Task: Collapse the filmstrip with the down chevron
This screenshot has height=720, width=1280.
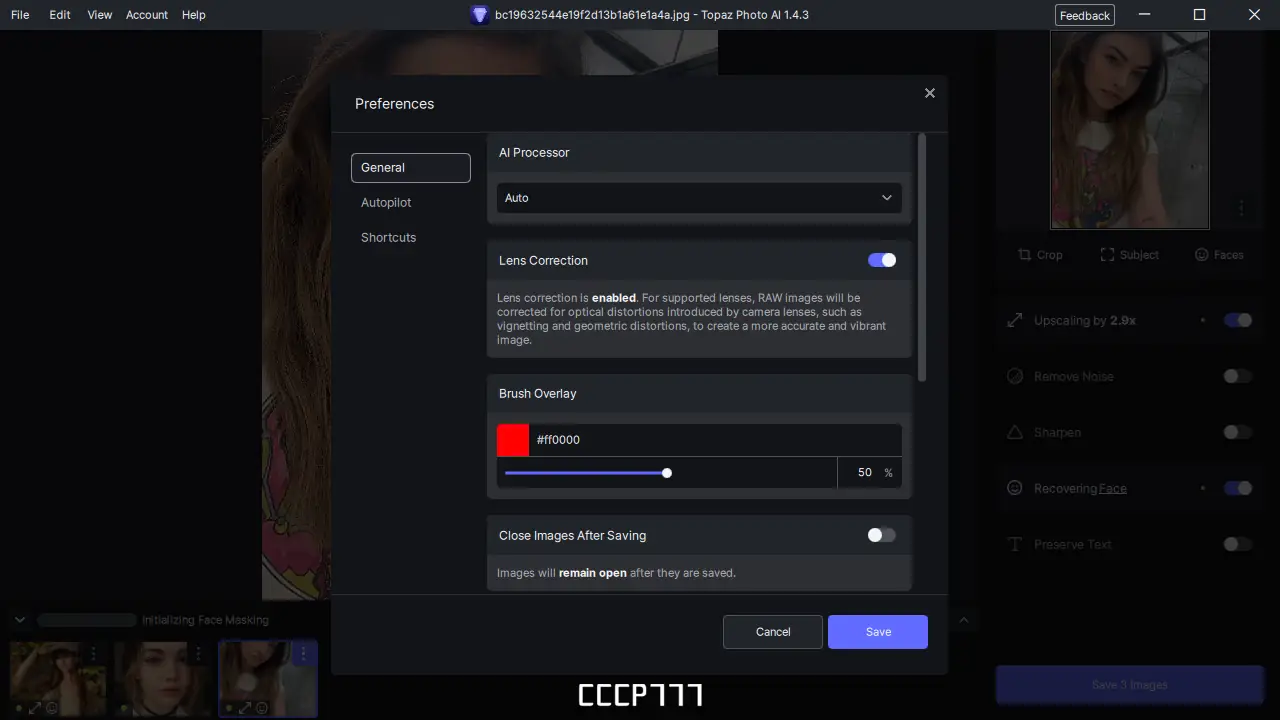Action: [19, 620]
